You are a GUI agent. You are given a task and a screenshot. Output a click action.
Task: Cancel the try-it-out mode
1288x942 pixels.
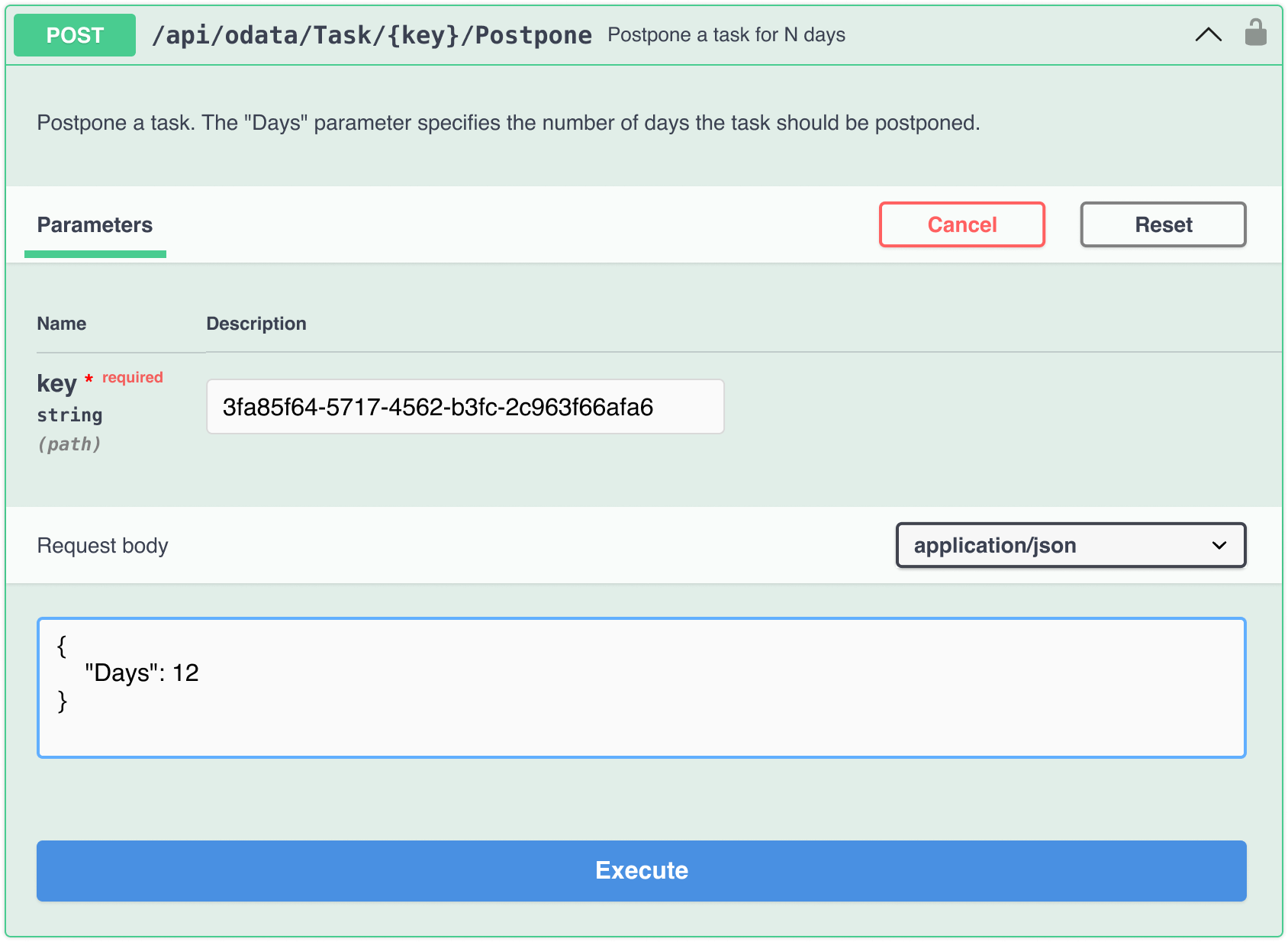[x=961, y=224]
